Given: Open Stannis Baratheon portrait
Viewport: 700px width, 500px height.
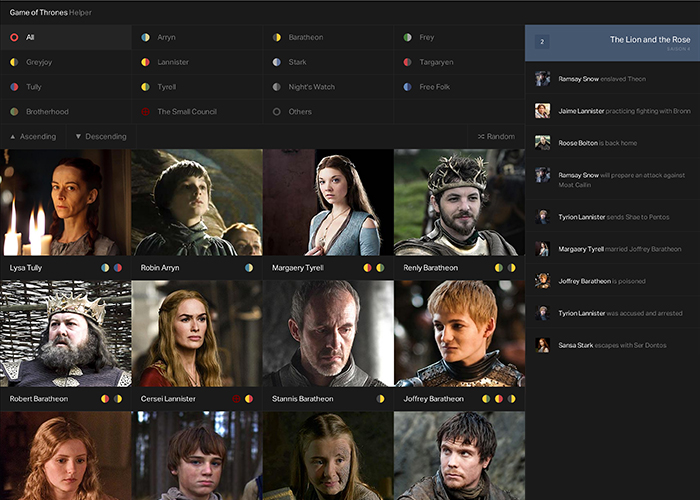Looking at the screenshot, I should 328,333.
